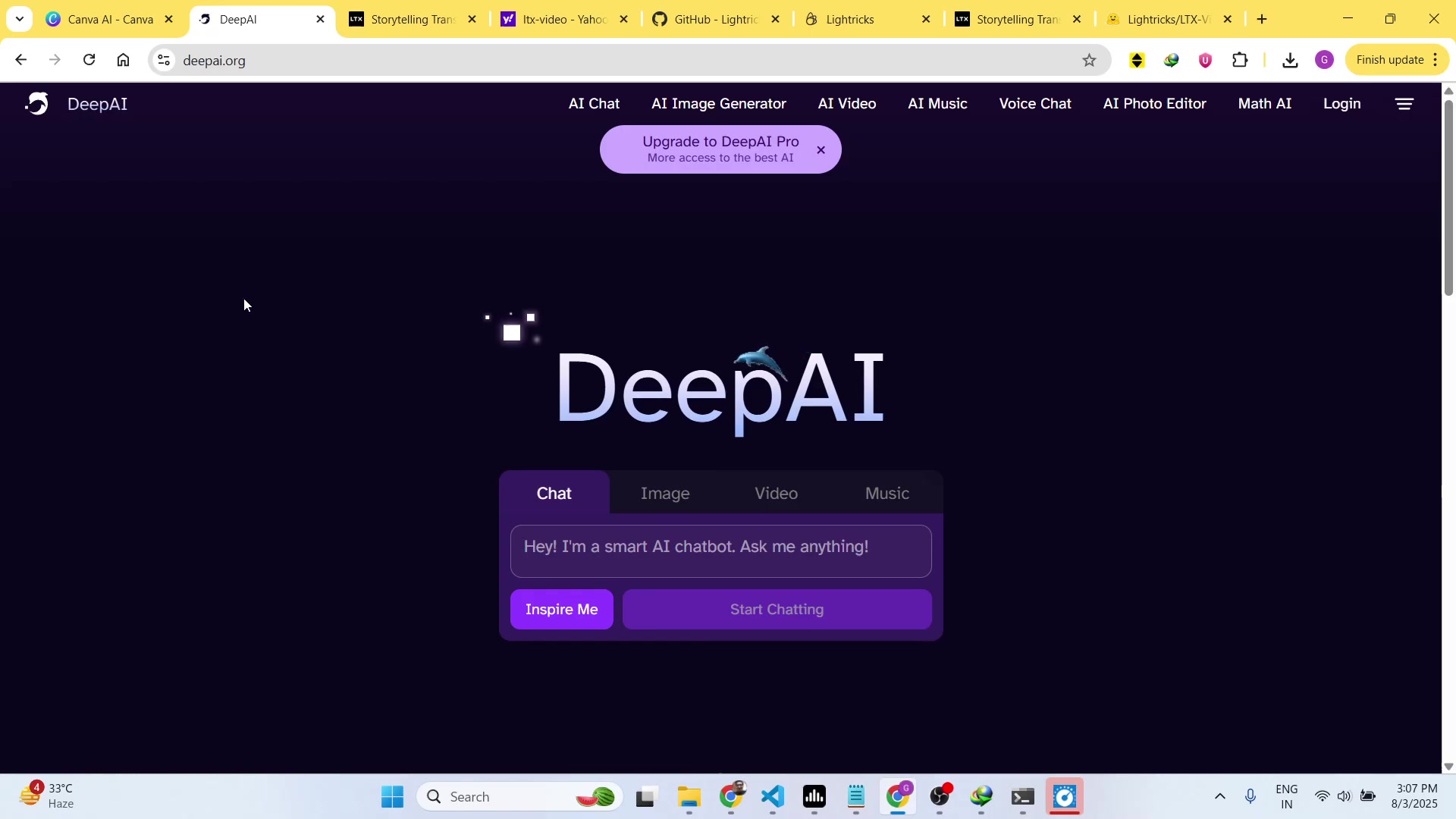Open Windows Start menu
Image resolution: width=1456 pixels, height=819 pixels.
point(392,797)
